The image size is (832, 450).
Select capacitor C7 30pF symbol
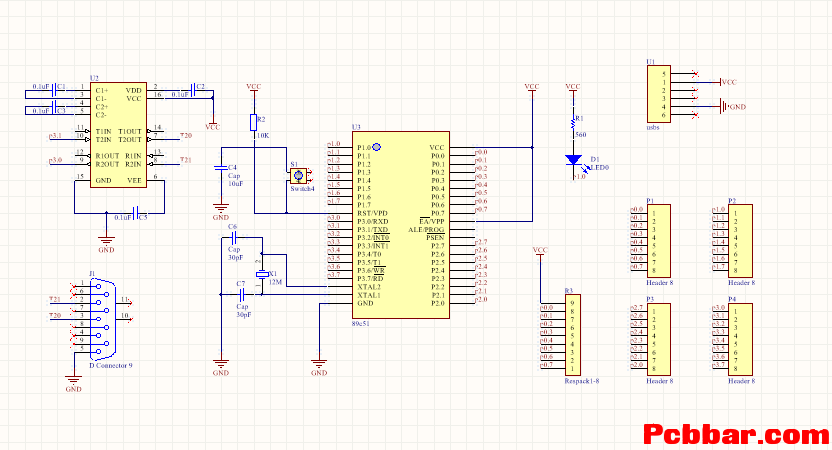(242, 295)
